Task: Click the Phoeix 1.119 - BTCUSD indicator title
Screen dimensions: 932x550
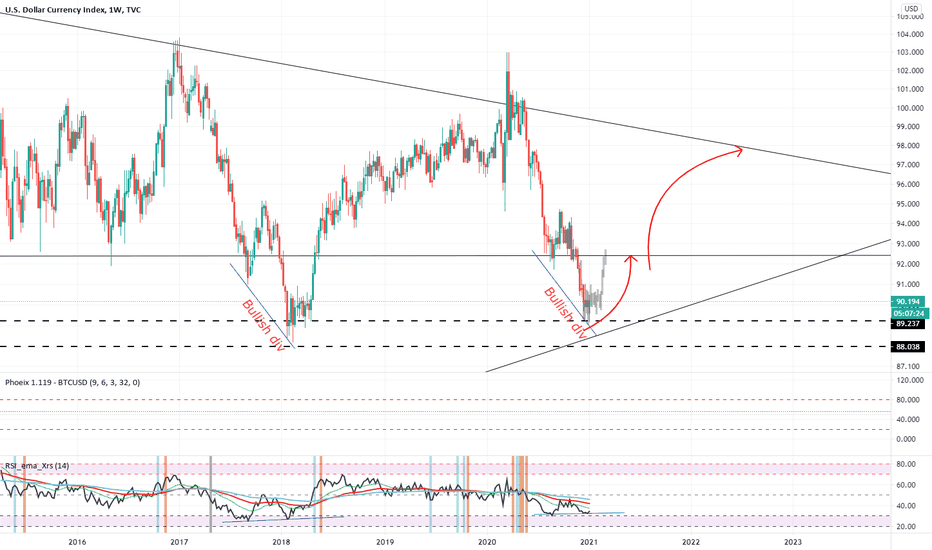Action: (x=73, y=382)
